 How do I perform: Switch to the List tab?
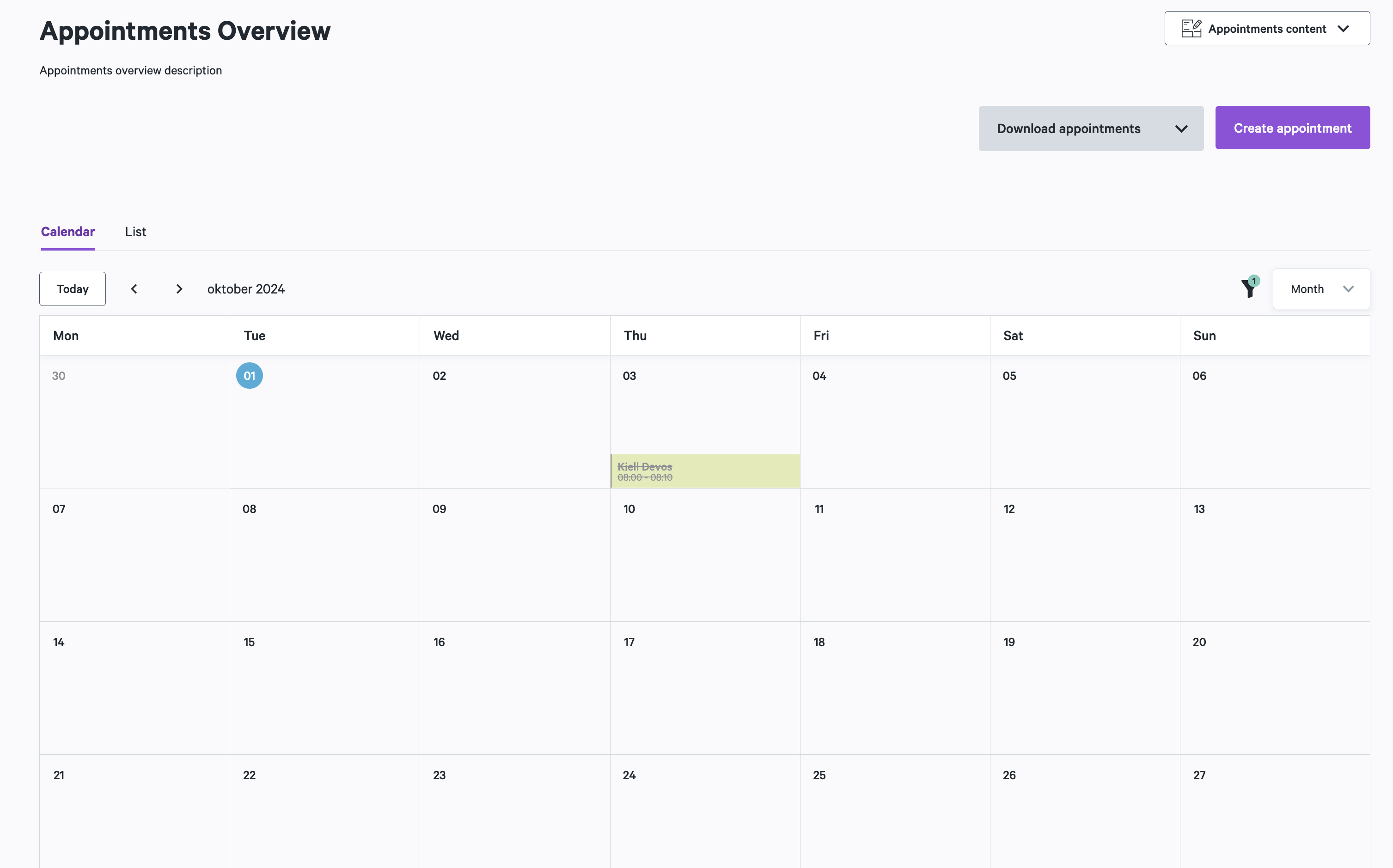[135, 232]
